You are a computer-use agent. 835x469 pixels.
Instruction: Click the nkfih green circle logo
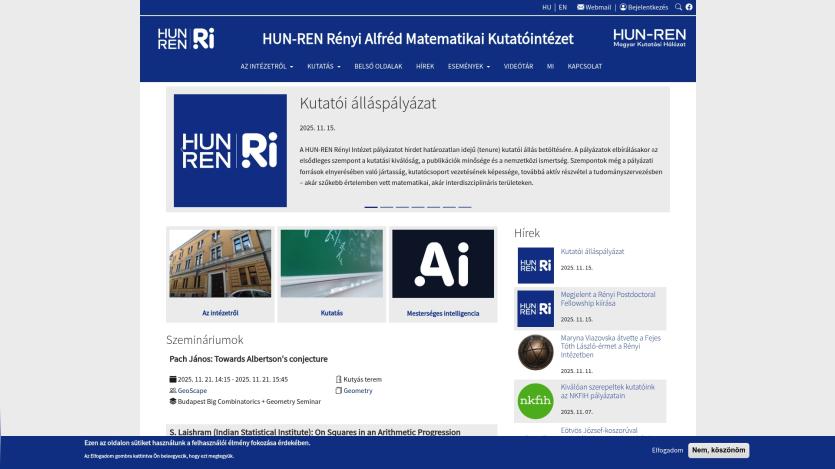[x=535, y=401]
